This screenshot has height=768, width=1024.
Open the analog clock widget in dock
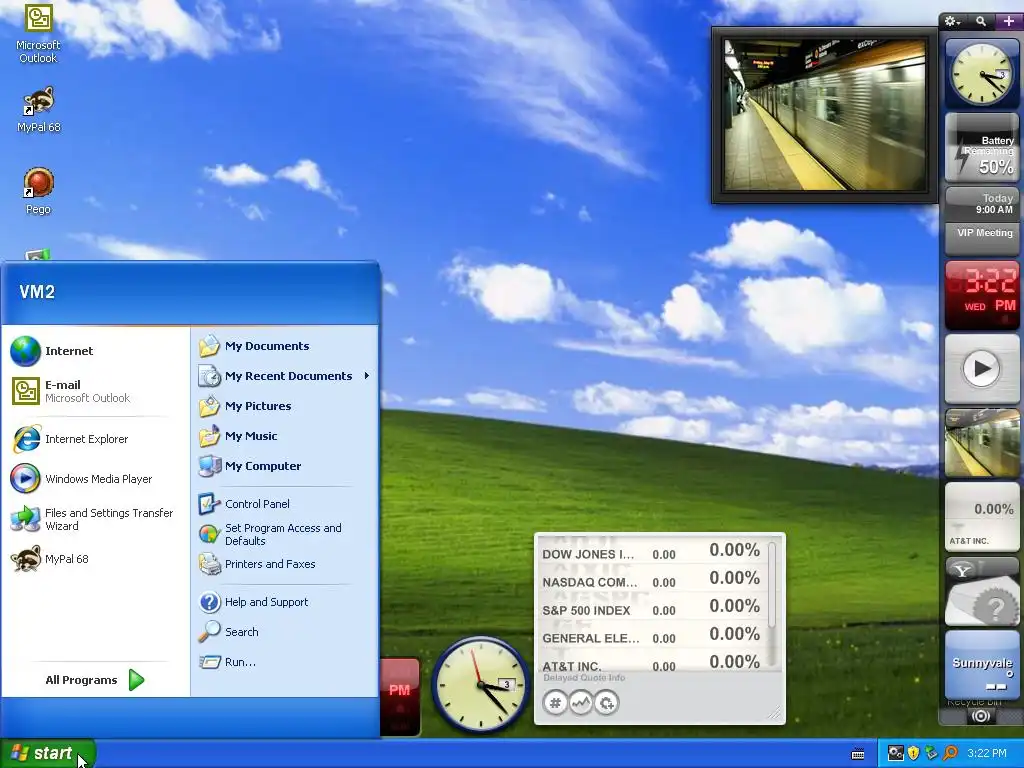tap(982, 72)
